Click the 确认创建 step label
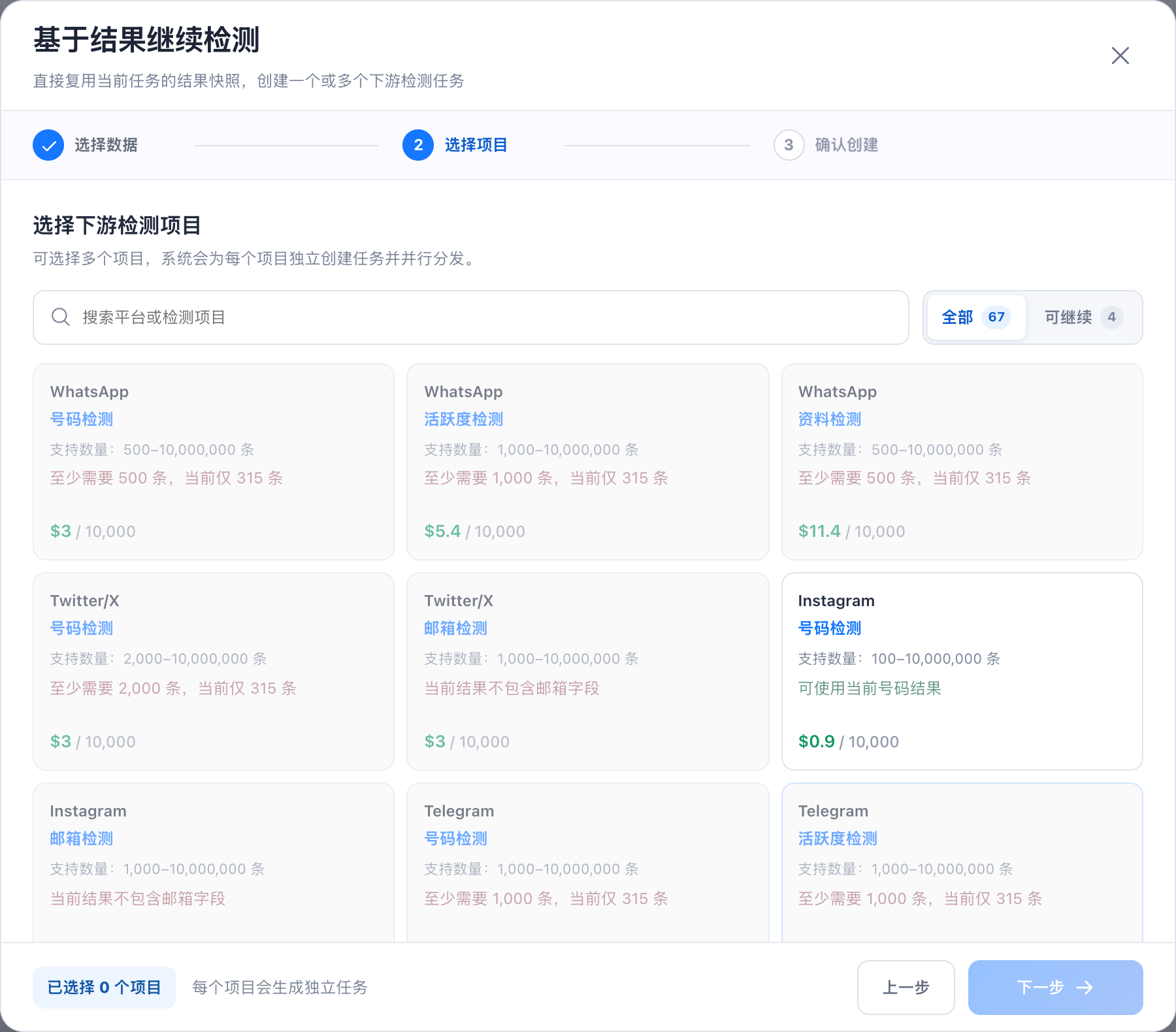1176x1032 pixels. pyautogui.click(x=847, y=145)
